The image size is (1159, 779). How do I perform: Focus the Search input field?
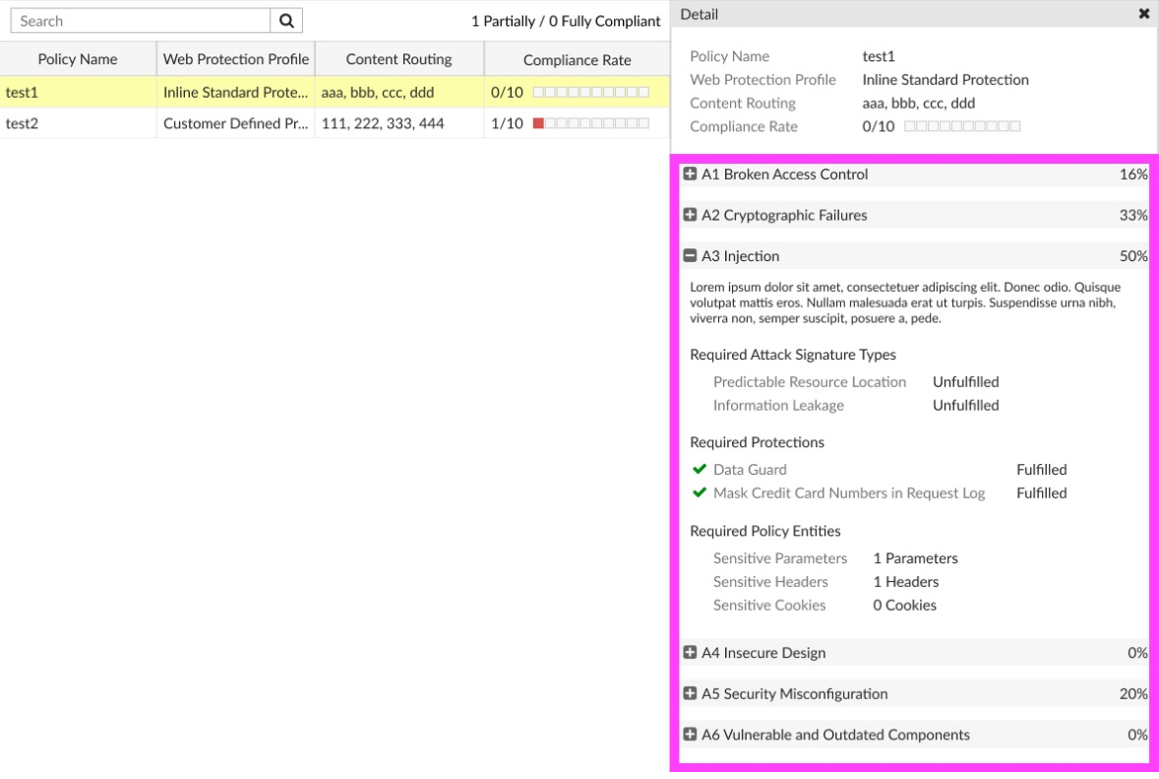click(140, 21)
